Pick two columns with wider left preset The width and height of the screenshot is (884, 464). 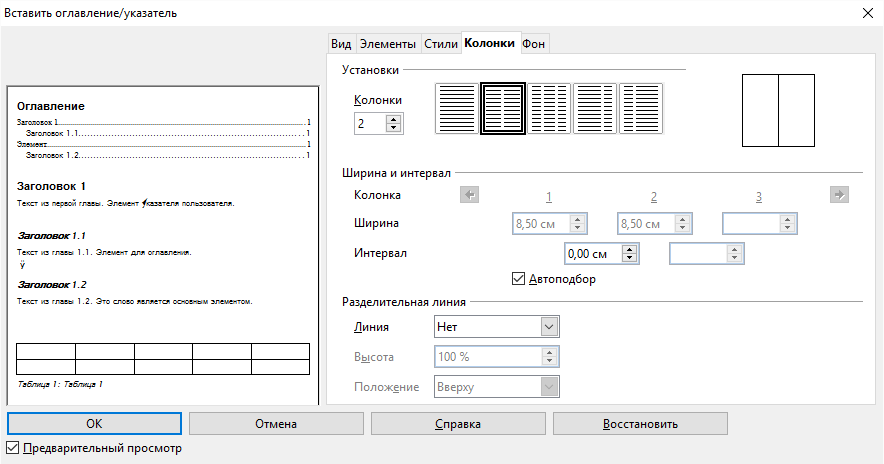(594, 108)
